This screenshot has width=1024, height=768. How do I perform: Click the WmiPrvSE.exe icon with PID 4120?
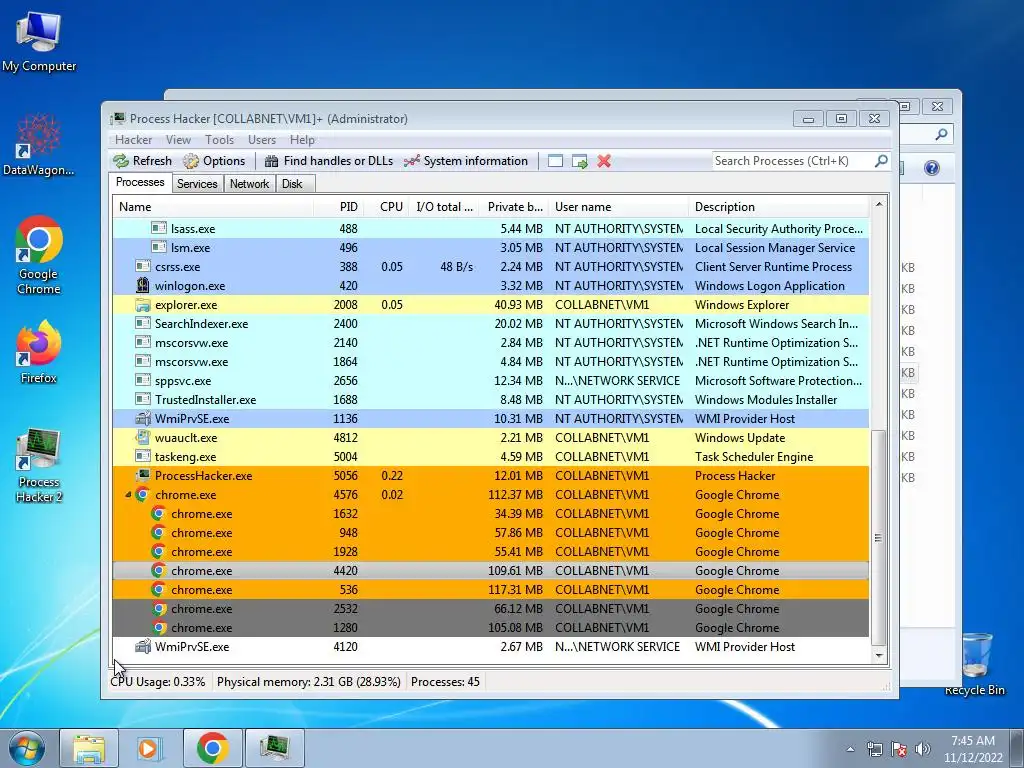142,647
